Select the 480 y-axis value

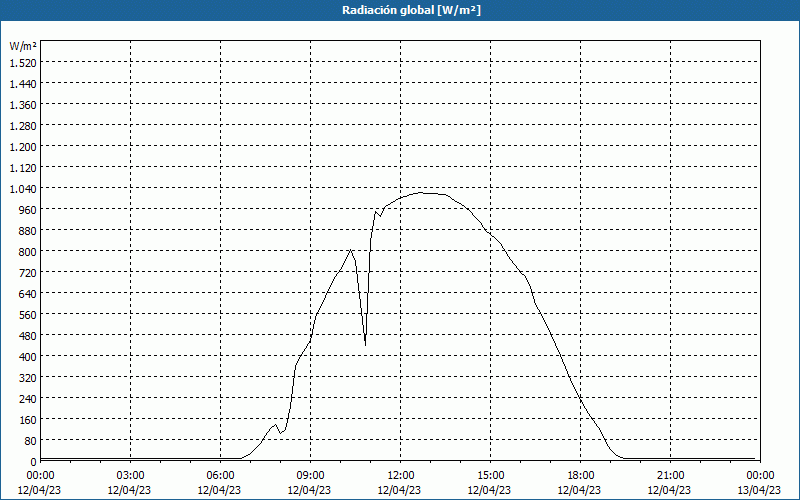[x=28, y=336]
